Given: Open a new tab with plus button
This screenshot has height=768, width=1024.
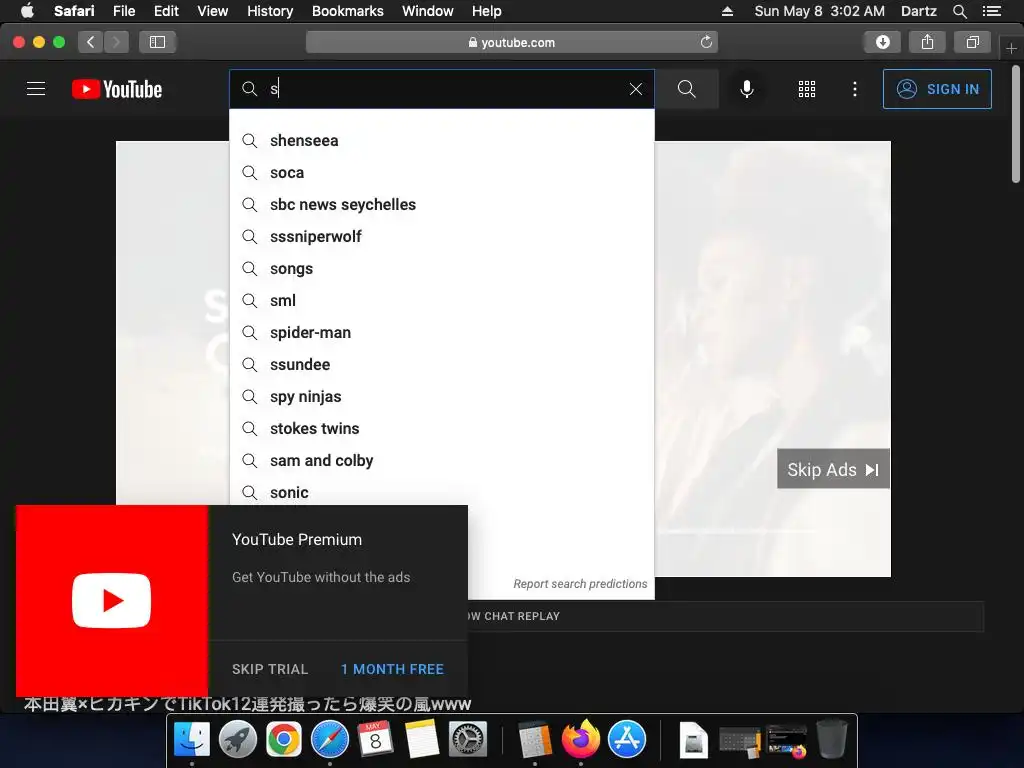Looking at the screenshot, I should coord(1011,48).
